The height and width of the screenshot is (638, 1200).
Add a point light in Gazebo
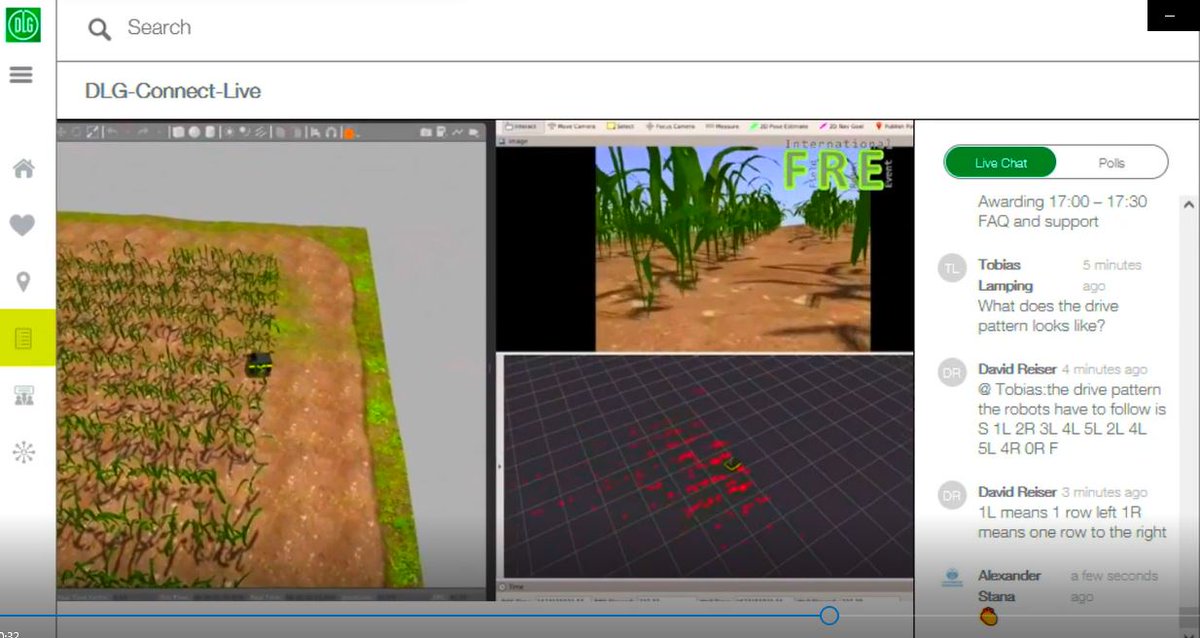[x=229, y=132]
